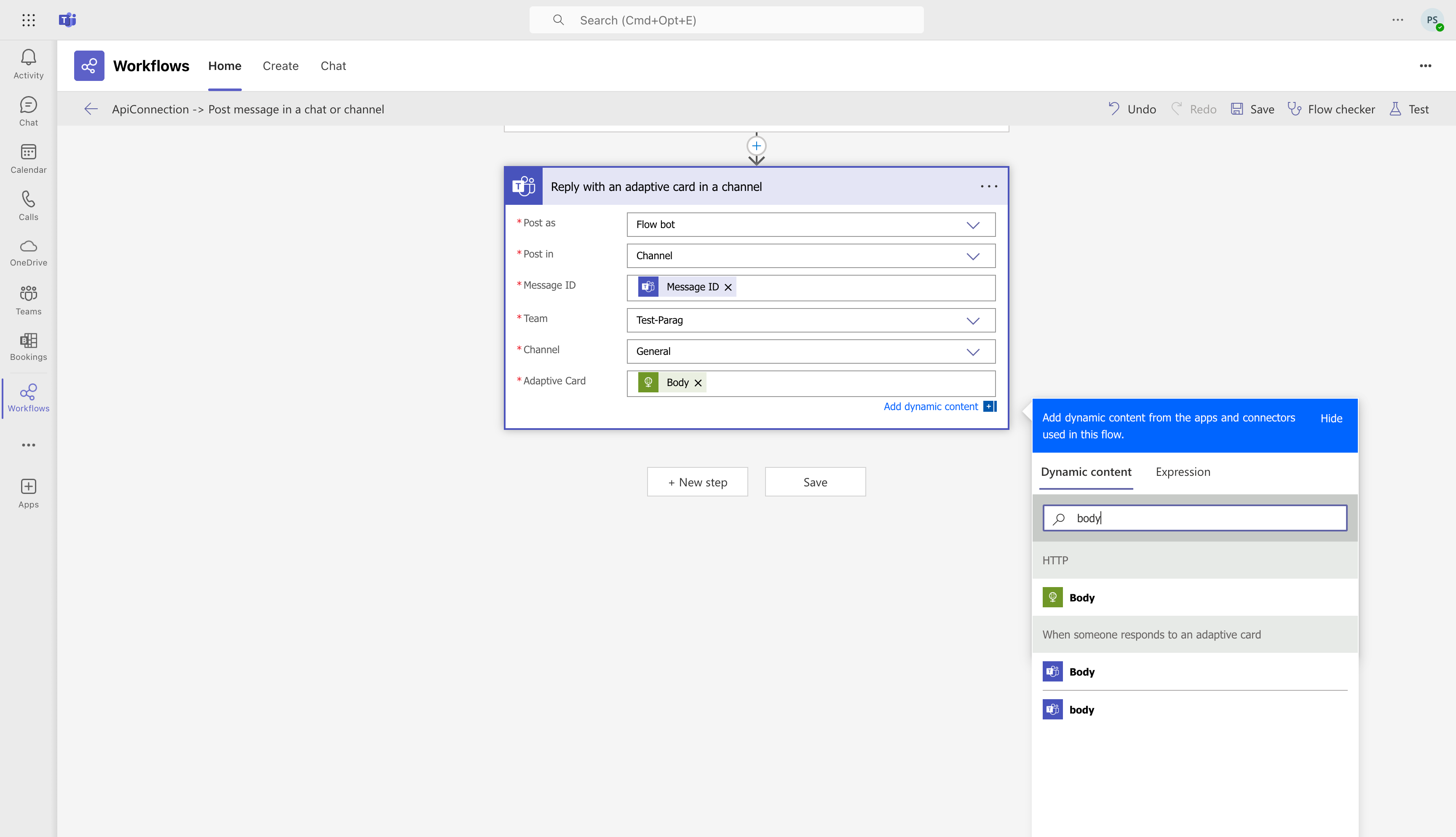Click the dynamic content search box

click(1194, 518)
